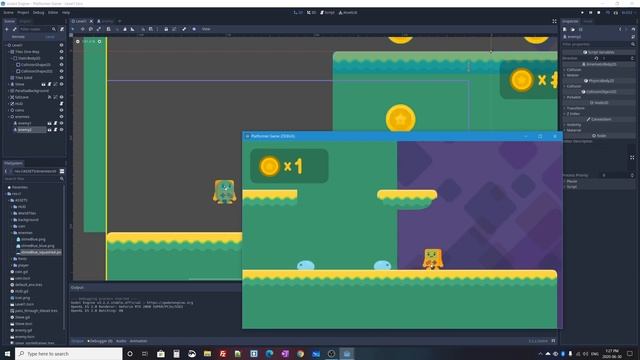Viewport: 640px width, 360px height.
Task: Toggle visibility of the Steve node
Action: click(x=61, y=84)
